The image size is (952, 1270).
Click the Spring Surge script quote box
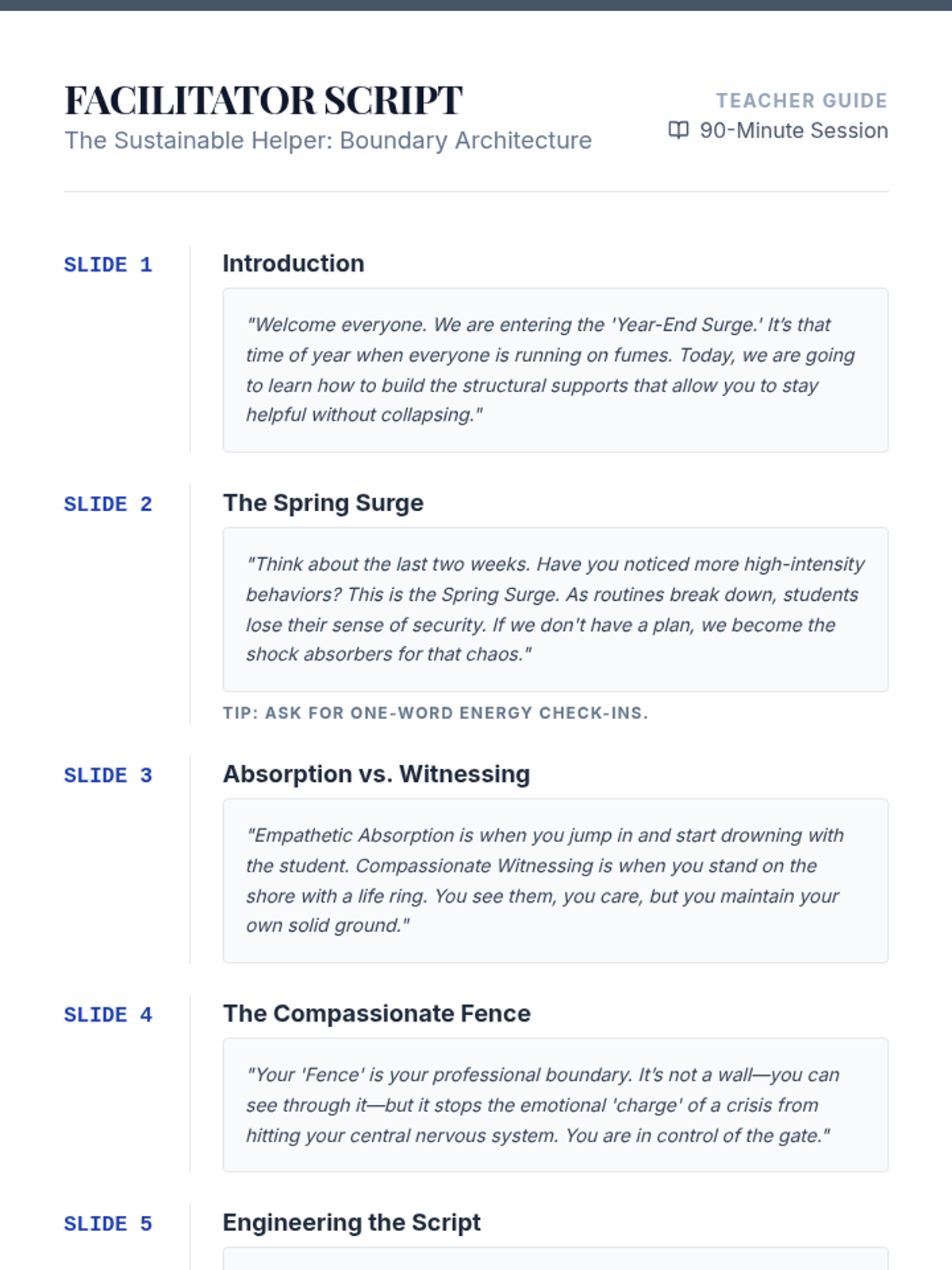(555, 610)
